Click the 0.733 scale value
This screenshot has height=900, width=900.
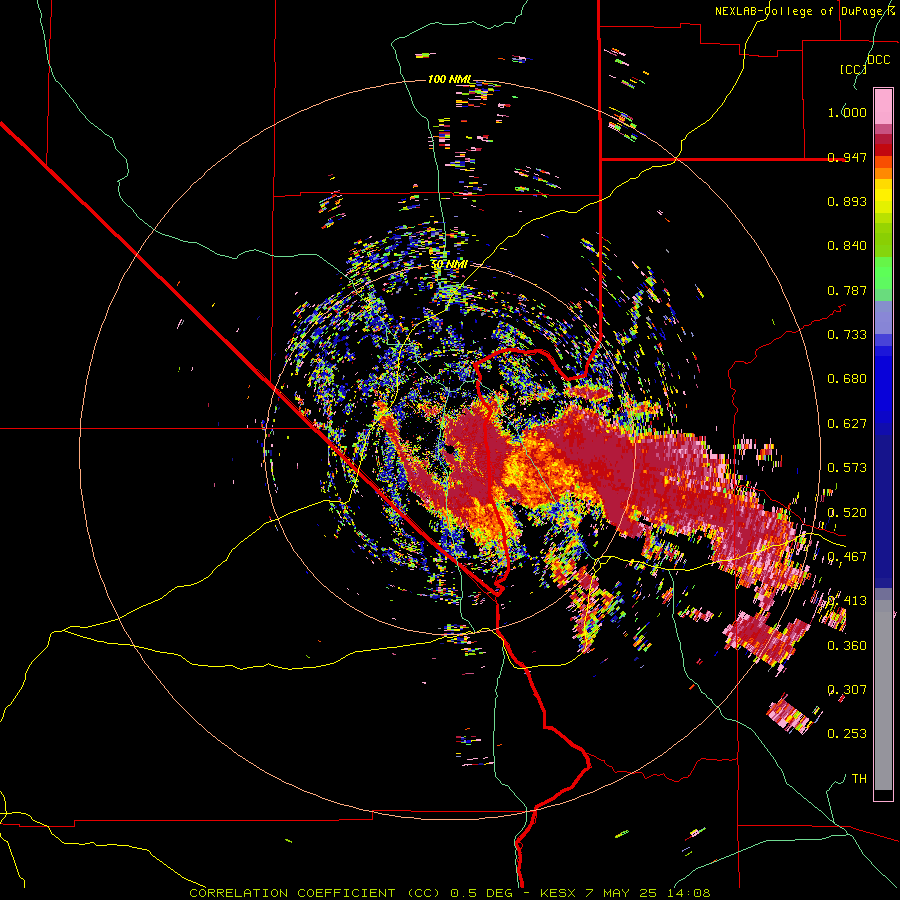847,335
